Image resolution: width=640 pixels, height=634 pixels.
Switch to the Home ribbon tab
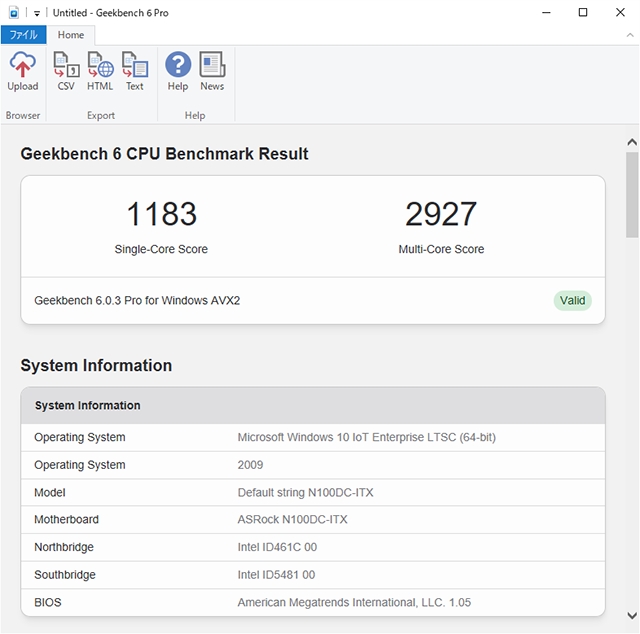pyautogui.click(x=71, y=35)
